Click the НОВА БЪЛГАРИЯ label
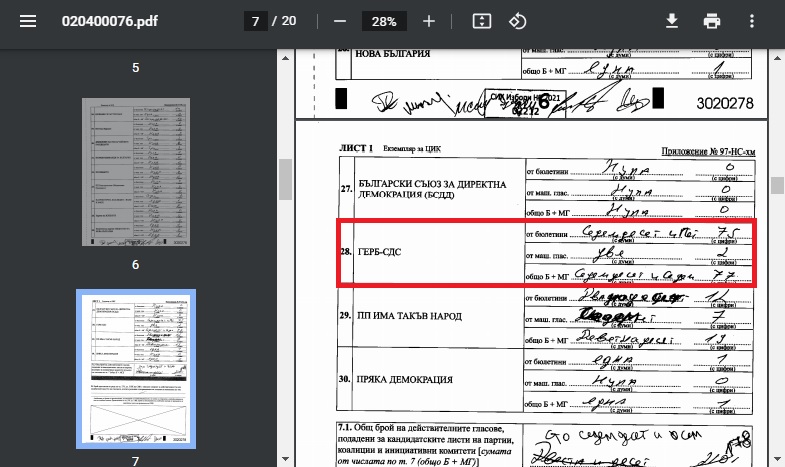 pos(392,54)
